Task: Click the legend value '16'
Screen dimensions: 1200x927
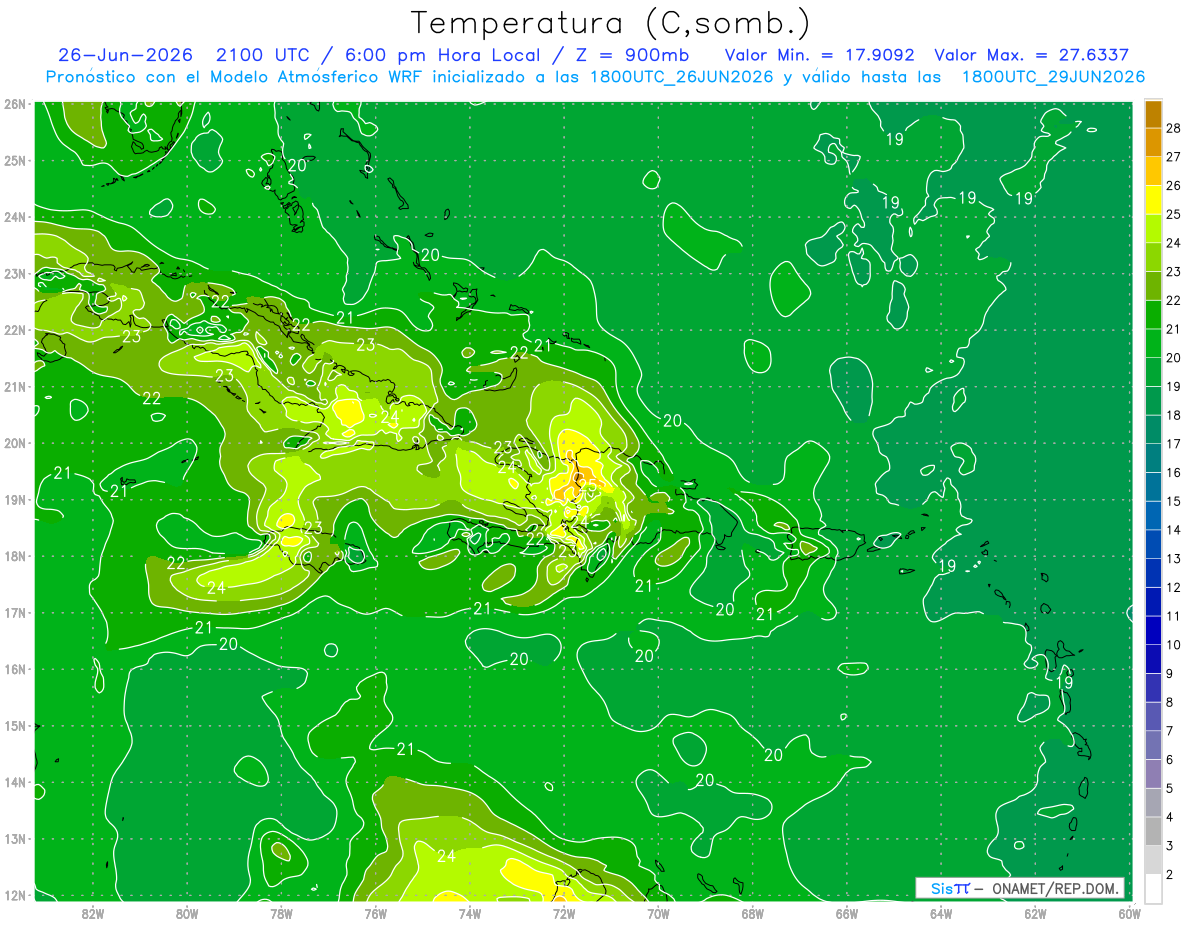Action: coord(1174,472)
